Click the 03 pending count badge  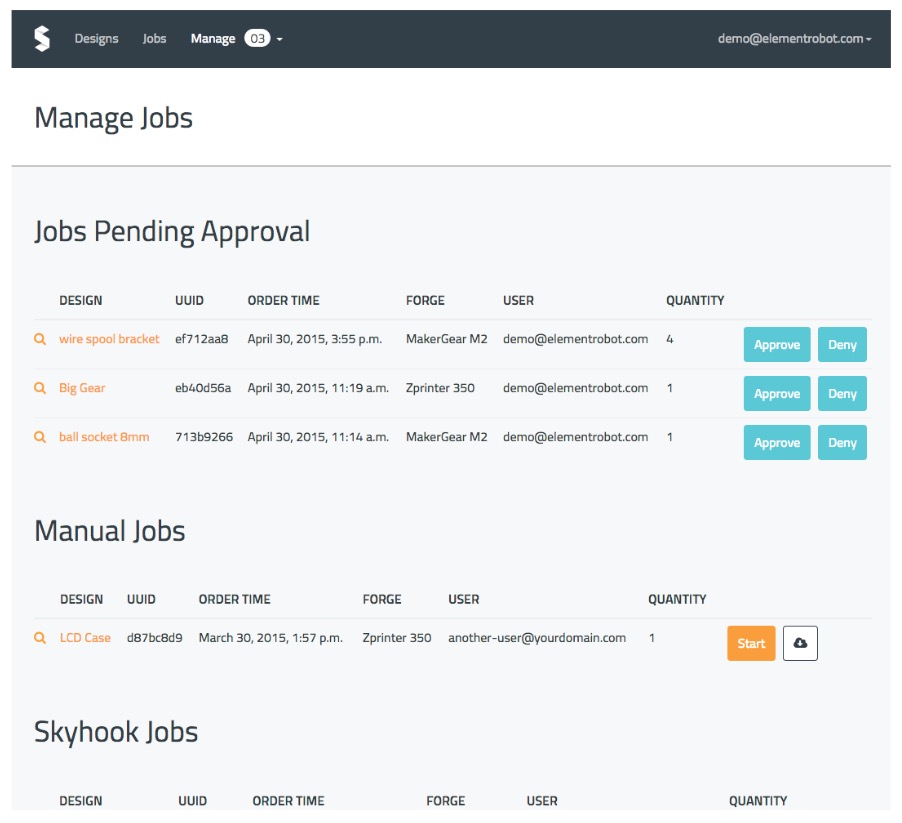coord(257,39)
